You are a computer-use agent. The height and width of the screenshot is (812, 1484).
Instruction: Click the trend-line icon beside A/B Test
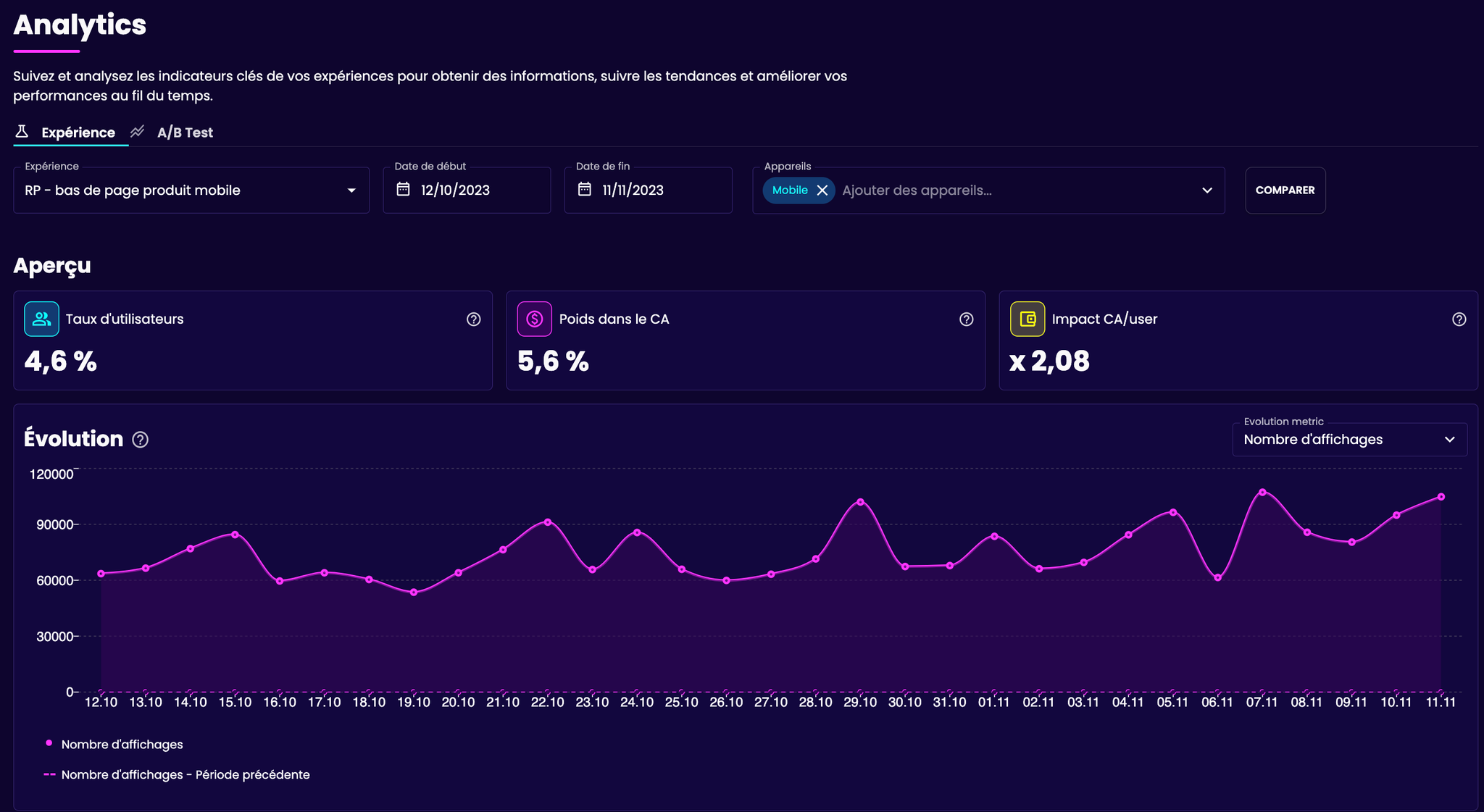pyautogui.click(x=138, y=132)
